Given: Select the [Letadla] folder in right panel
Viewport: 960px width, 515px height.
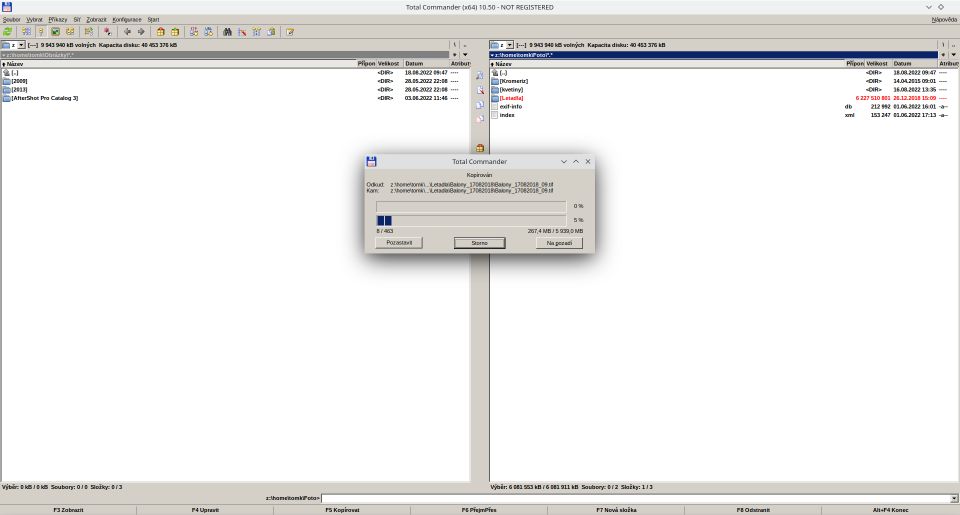Looking at the screenshot, I should click(x=511, y=98).
